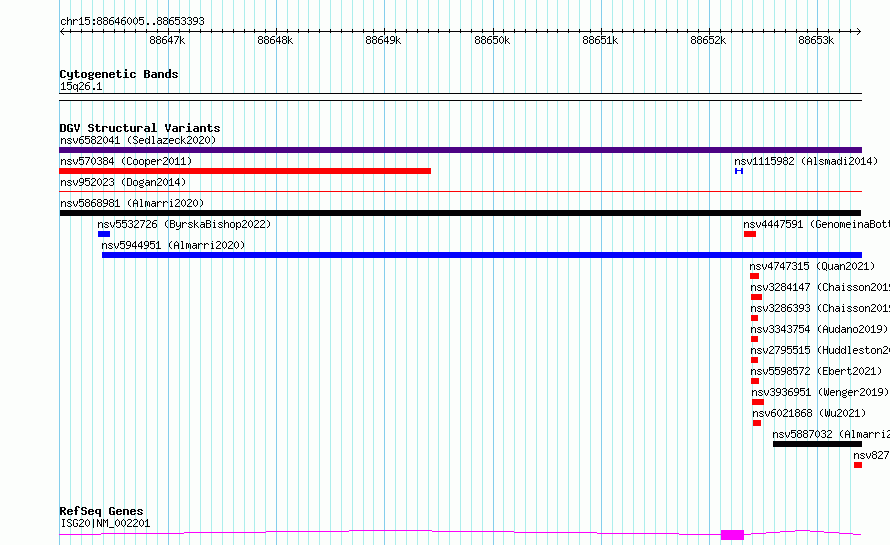Click the small blue nsv5532726 variant bar
Screen dimensions: 890x545
click(104, 234)
